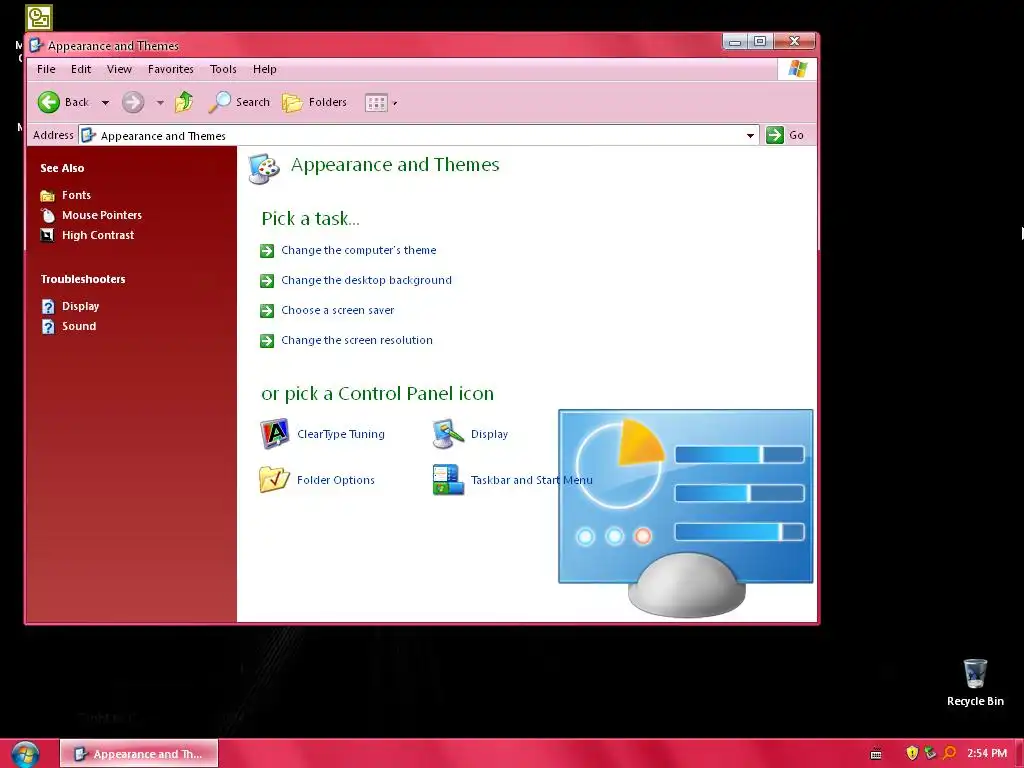The image size is (1024, 768).
Task: Toggle the Folders pane button
Action: point(315,102)
